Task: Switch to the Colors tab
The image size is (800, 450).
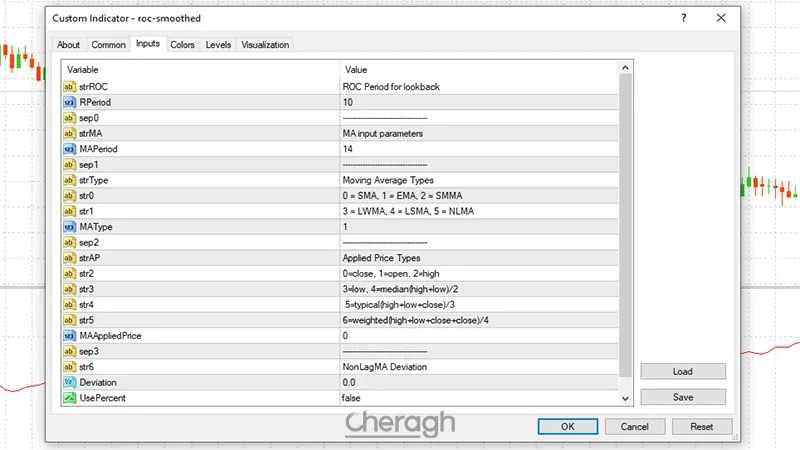Action: tap(182, 45)
